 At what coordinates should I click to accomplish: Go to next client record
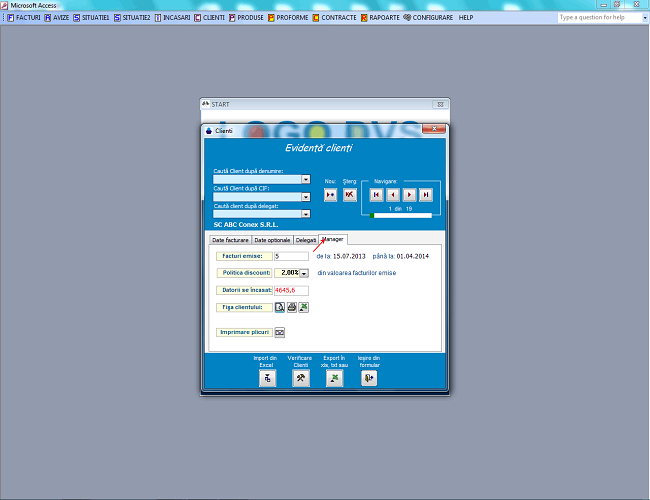click(410, 195)
